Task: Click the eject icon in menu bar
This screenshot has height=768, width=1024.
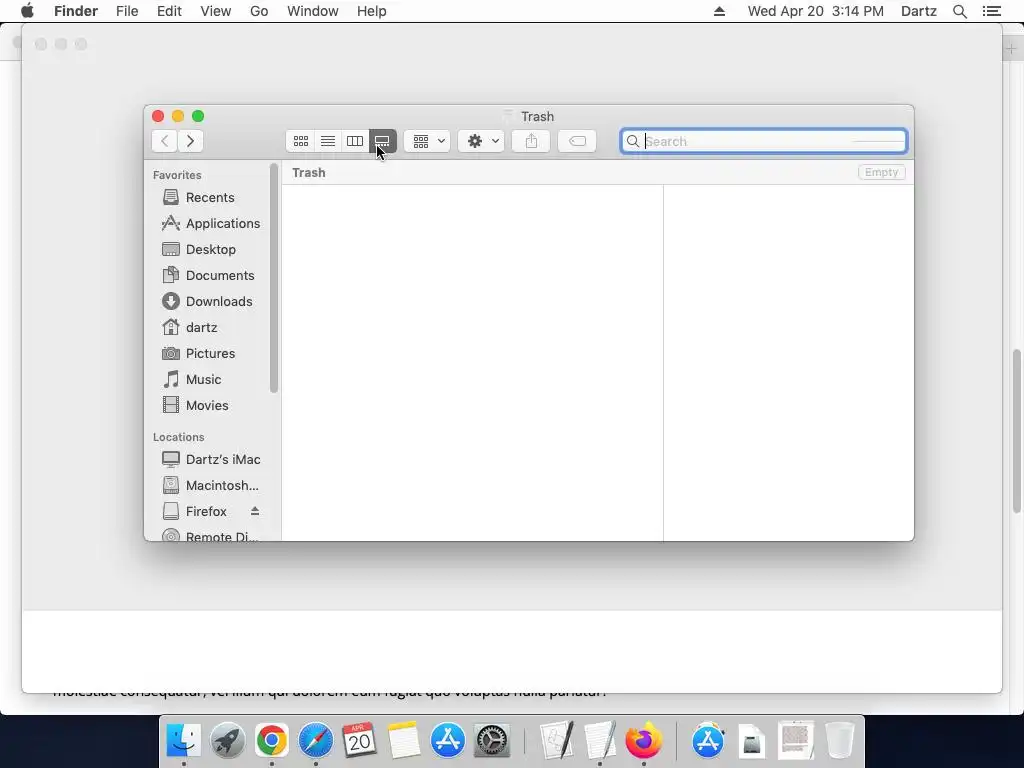Action: (719, 11)
